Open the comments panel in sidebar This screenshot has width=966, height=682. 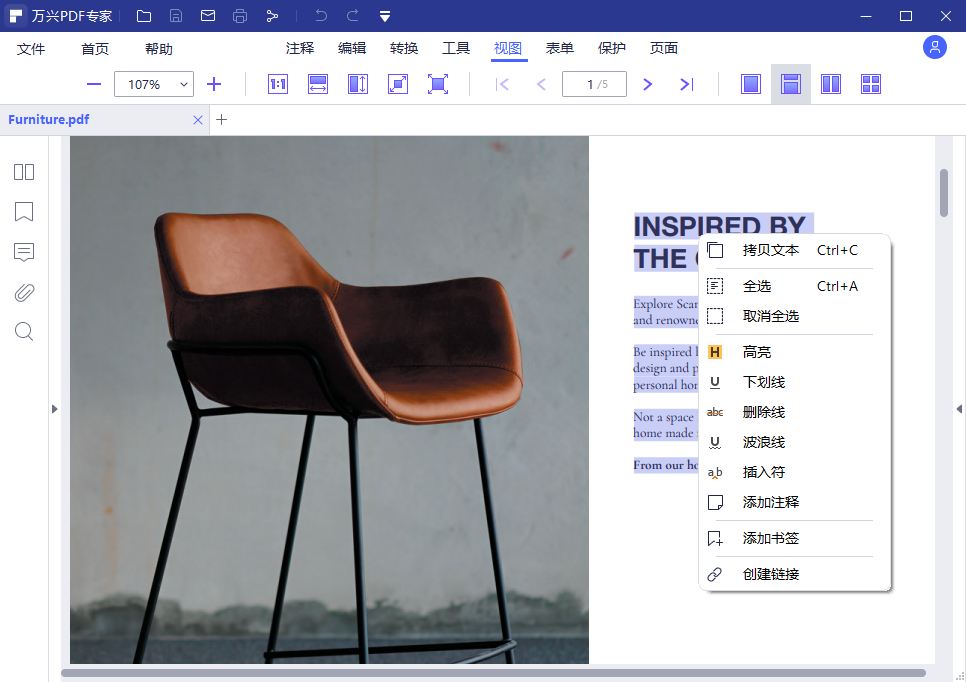24,252
